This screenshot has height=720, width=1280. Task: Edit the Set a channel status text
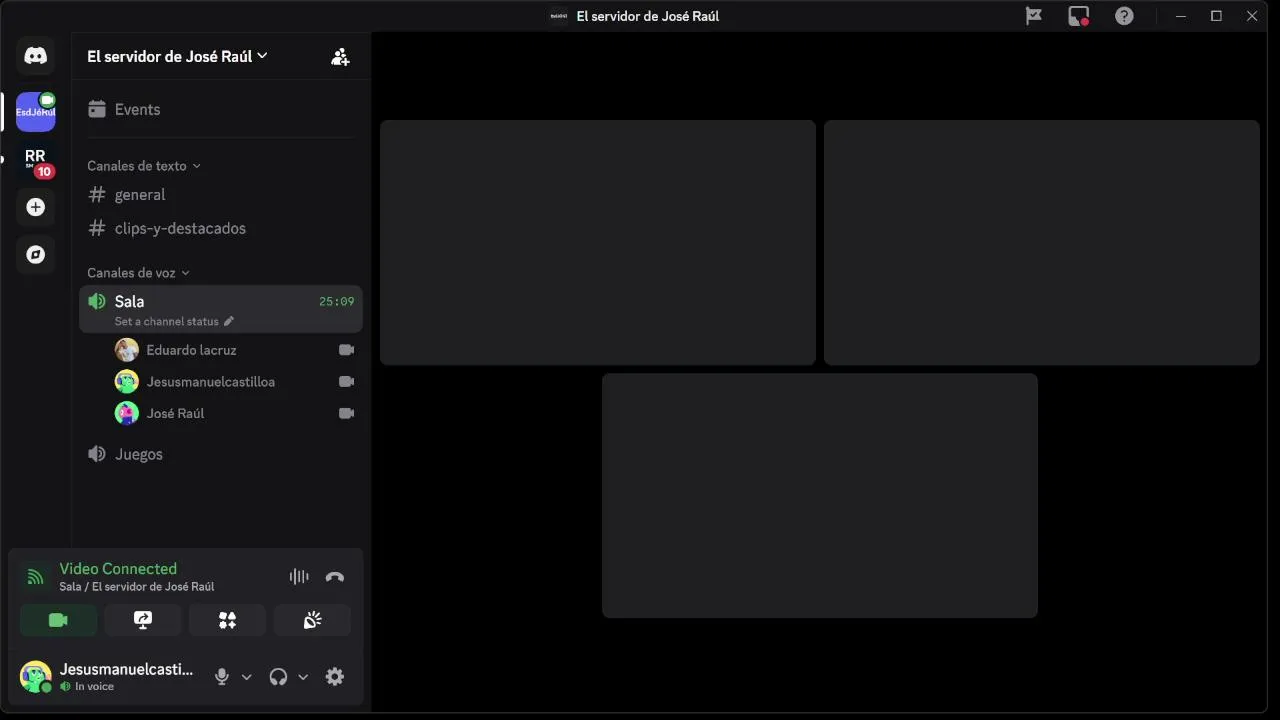(x=166, y=322)
